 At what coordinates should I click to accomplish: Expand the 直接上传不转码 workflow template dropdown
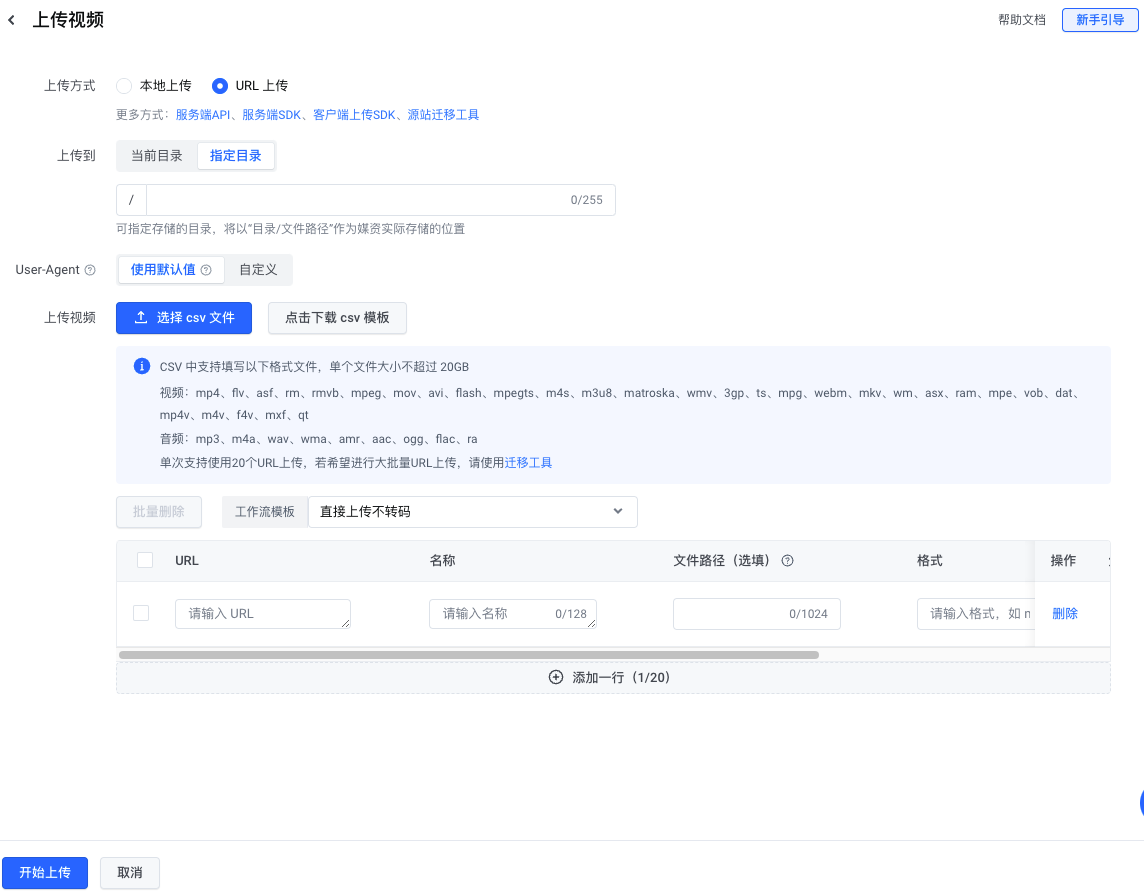coord(473,512)
